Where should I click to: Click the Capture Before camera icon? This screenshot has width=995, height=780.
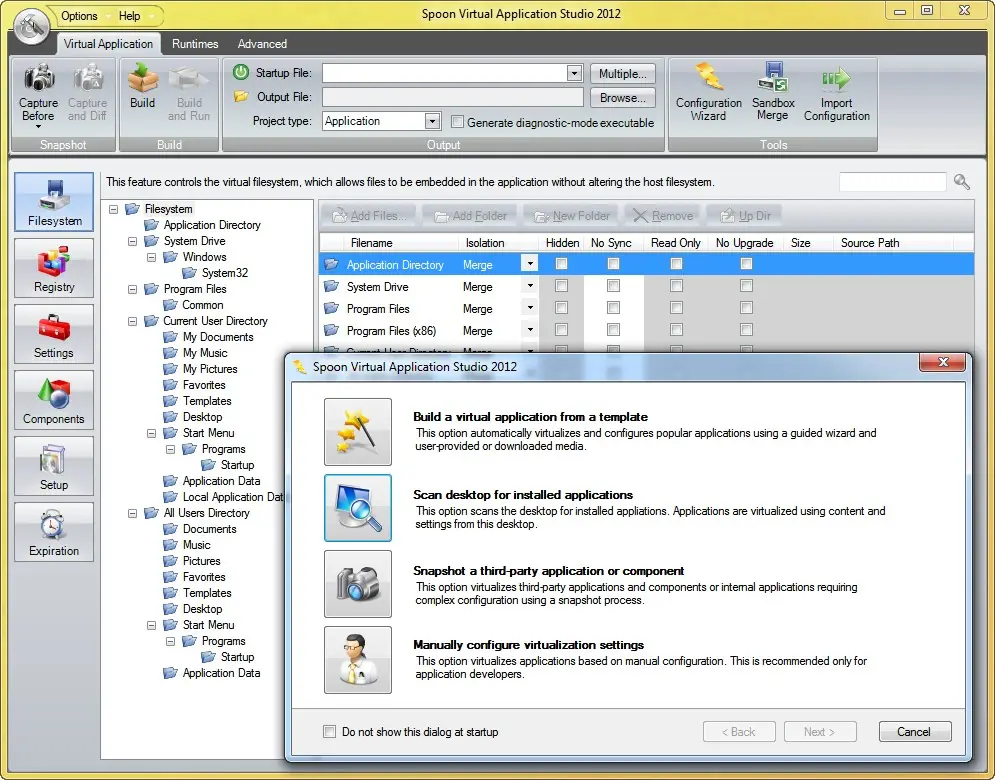[39, 79]
